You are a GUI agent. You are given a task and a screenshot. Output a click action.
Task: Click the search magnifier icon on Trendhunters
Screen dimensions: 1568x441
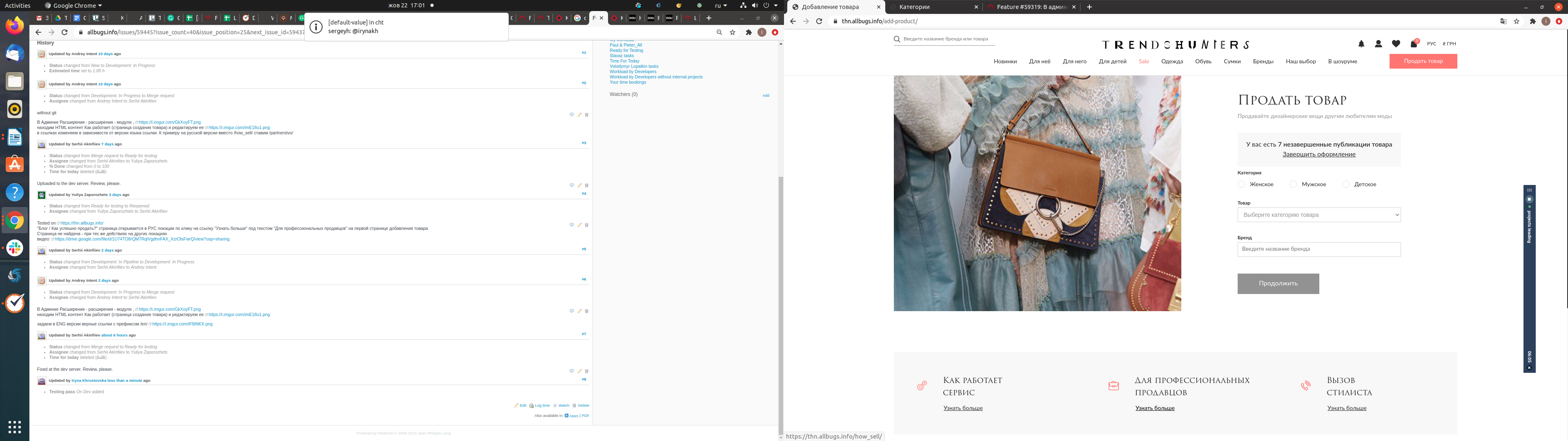897,39
